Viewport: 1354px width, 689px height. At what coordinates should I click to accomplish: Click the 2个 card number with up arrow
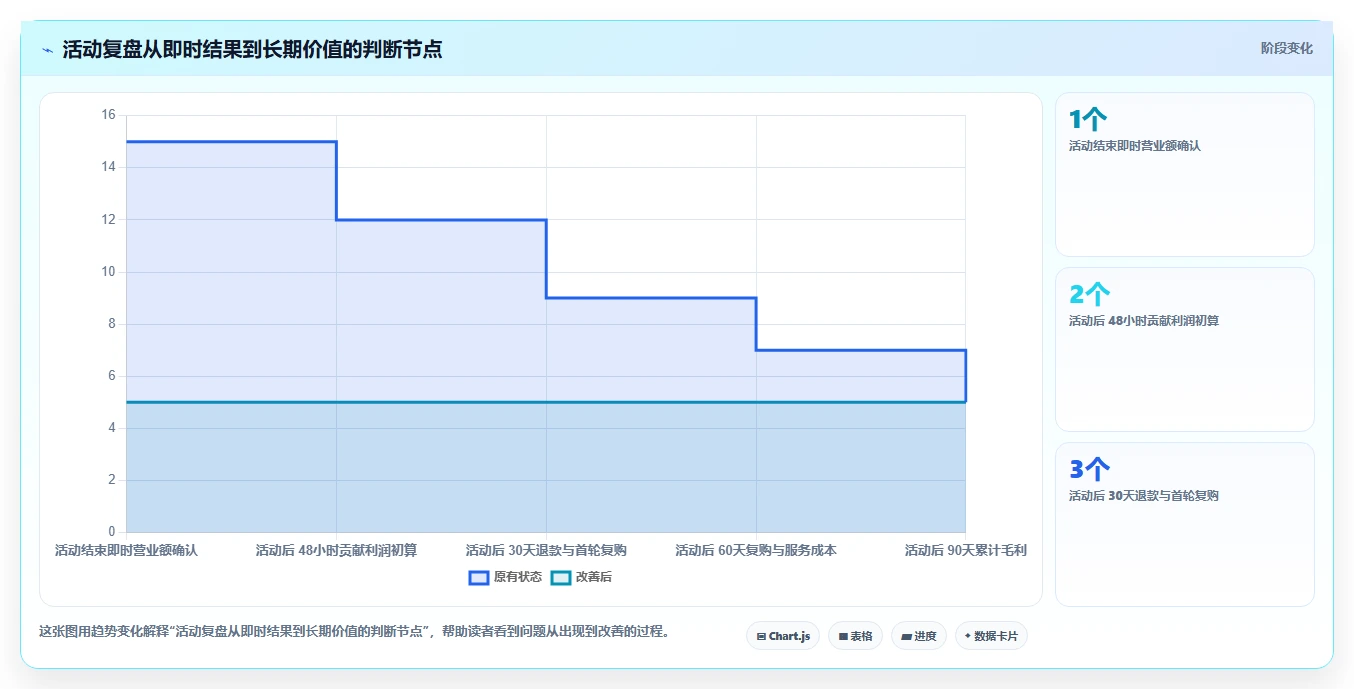pyautogui.click(x=1089, y=295)
